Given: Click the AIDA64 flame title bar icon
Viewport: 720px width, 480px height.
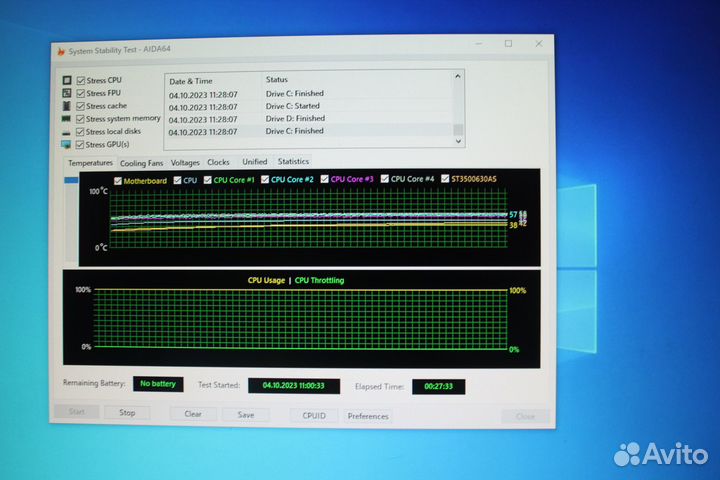Looking at the screenshot, I should click(x=61, y=51).
